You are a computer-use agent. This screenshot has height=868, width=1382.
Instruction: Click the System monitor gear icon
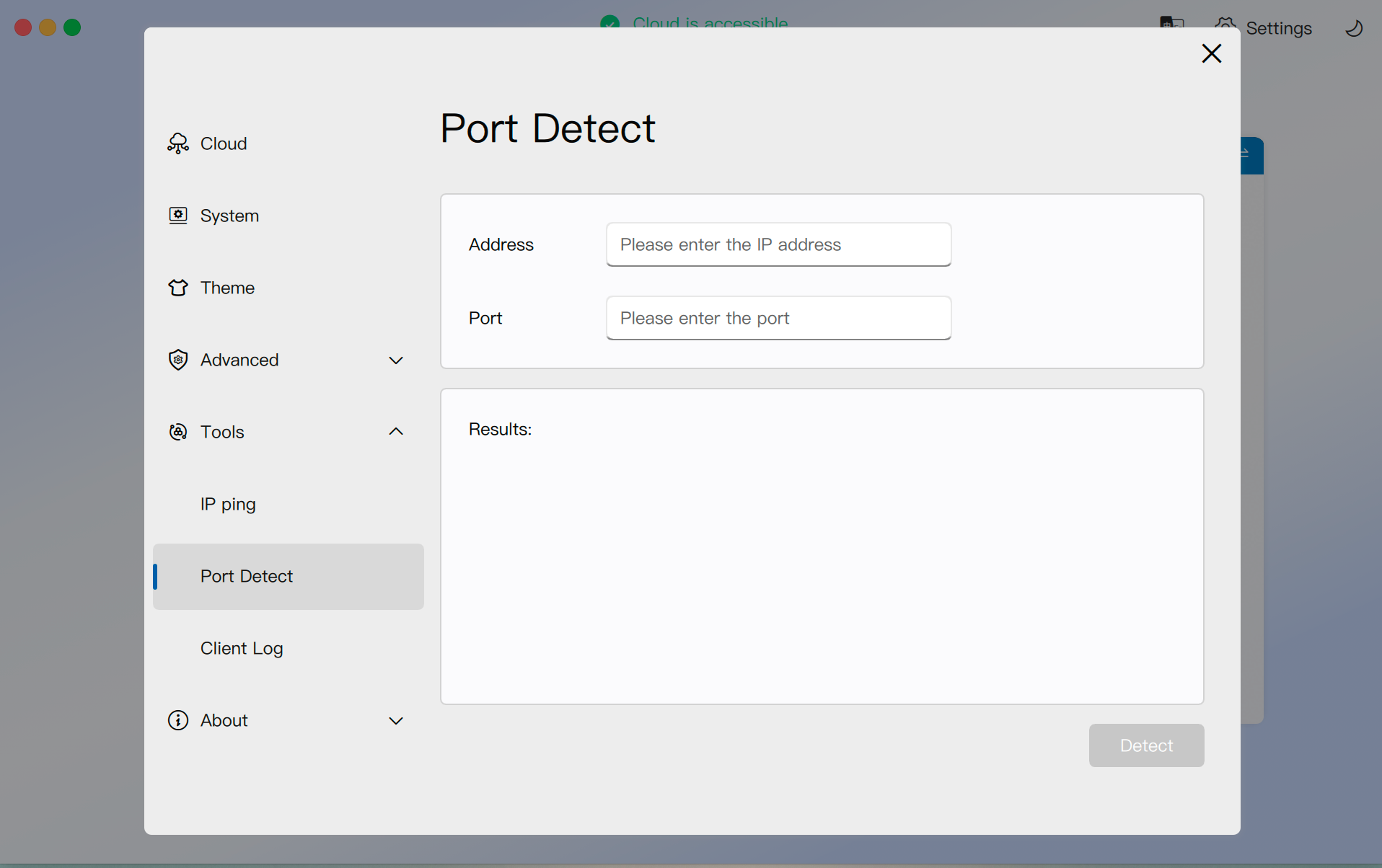coord(177,216)
